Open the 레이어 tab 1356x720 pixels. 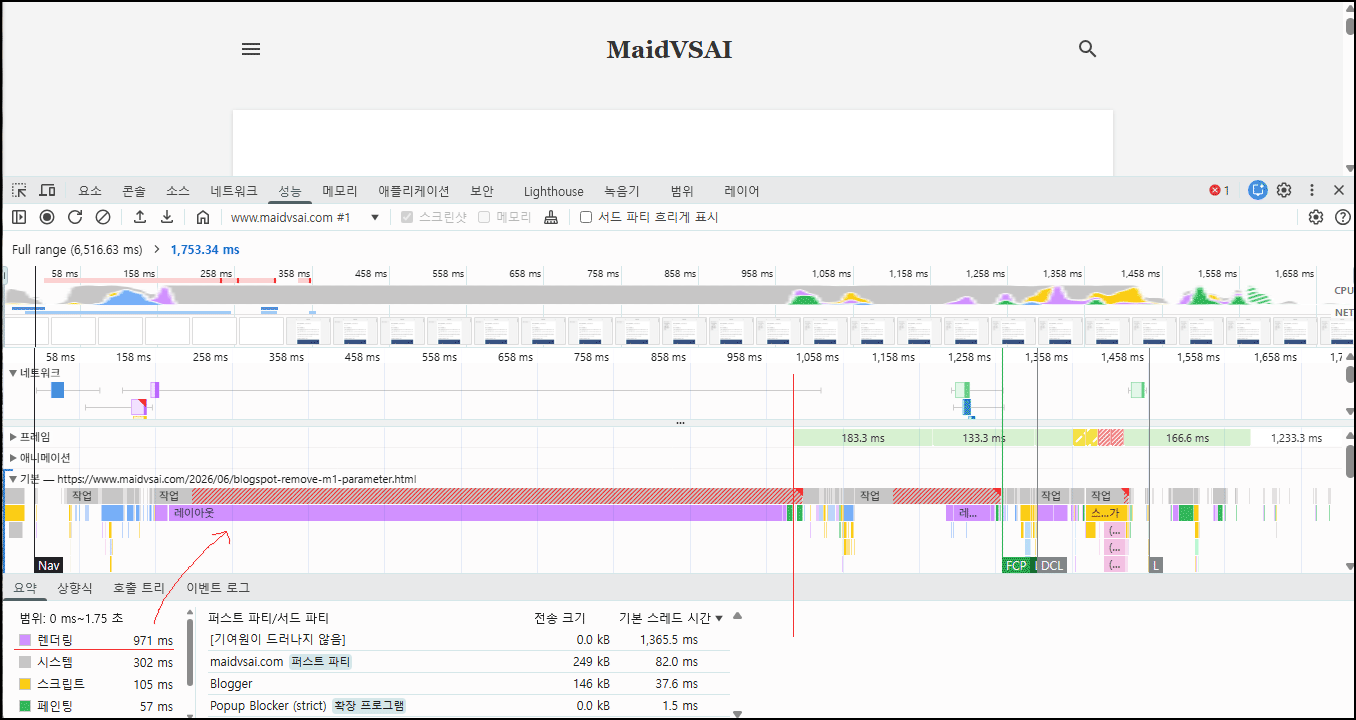[x=742, y=191]
